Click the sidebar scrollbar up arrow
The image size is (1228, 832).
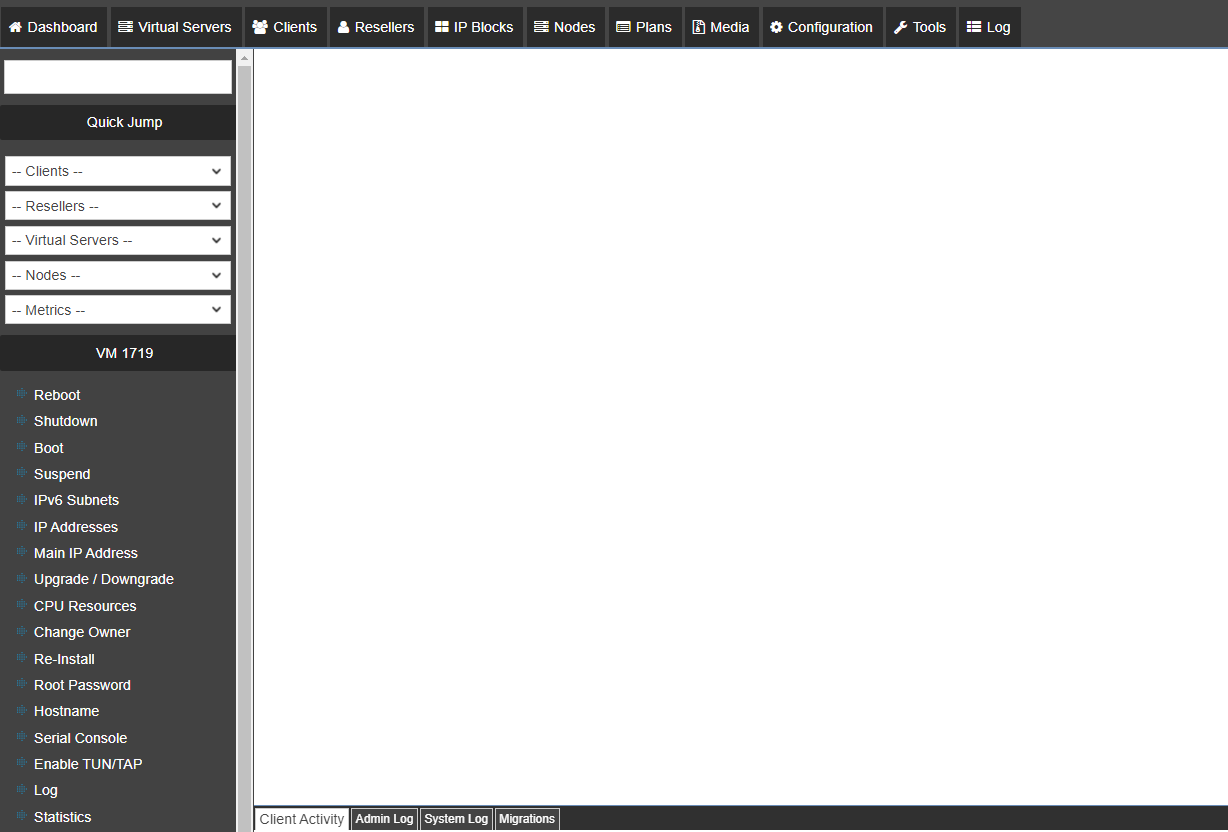click(x=244, y=58)
